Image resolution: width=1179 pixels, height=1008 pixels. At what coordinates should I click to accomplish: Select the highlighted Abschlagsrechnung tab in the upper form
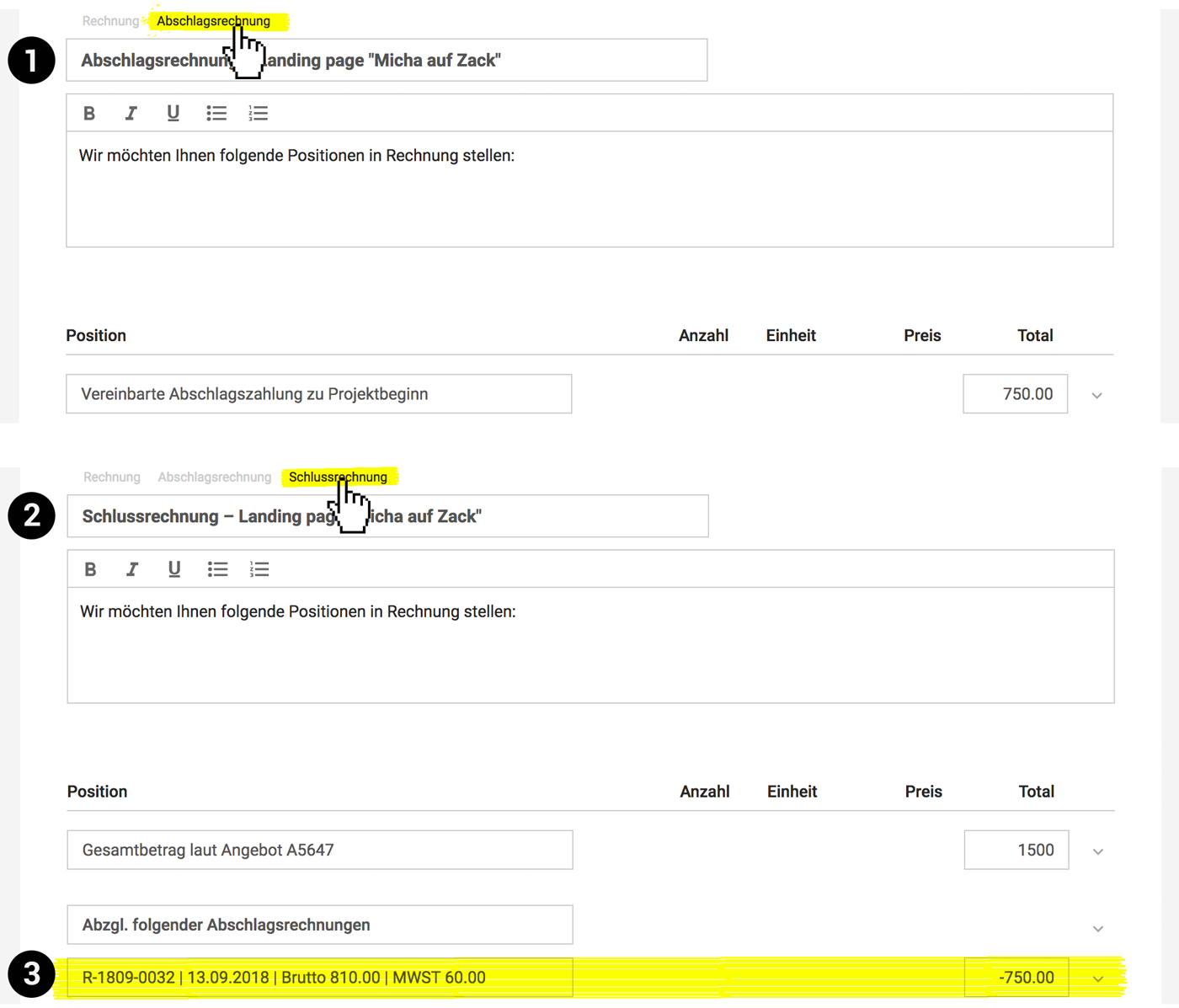[x=213, y=21]
